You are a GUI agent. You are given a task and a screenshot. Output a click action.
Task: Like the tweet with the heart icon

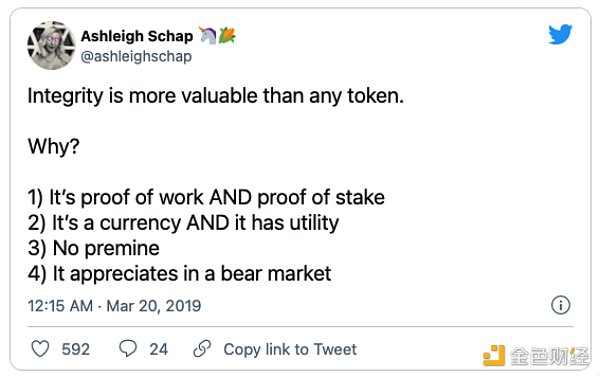[40, 349]
